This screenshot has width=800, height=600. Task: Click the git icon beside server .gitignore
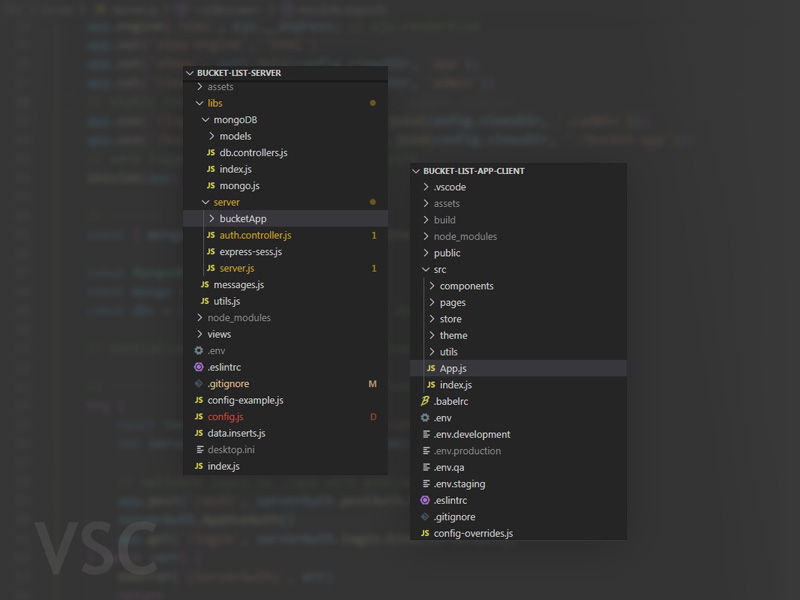coord(199,384)
